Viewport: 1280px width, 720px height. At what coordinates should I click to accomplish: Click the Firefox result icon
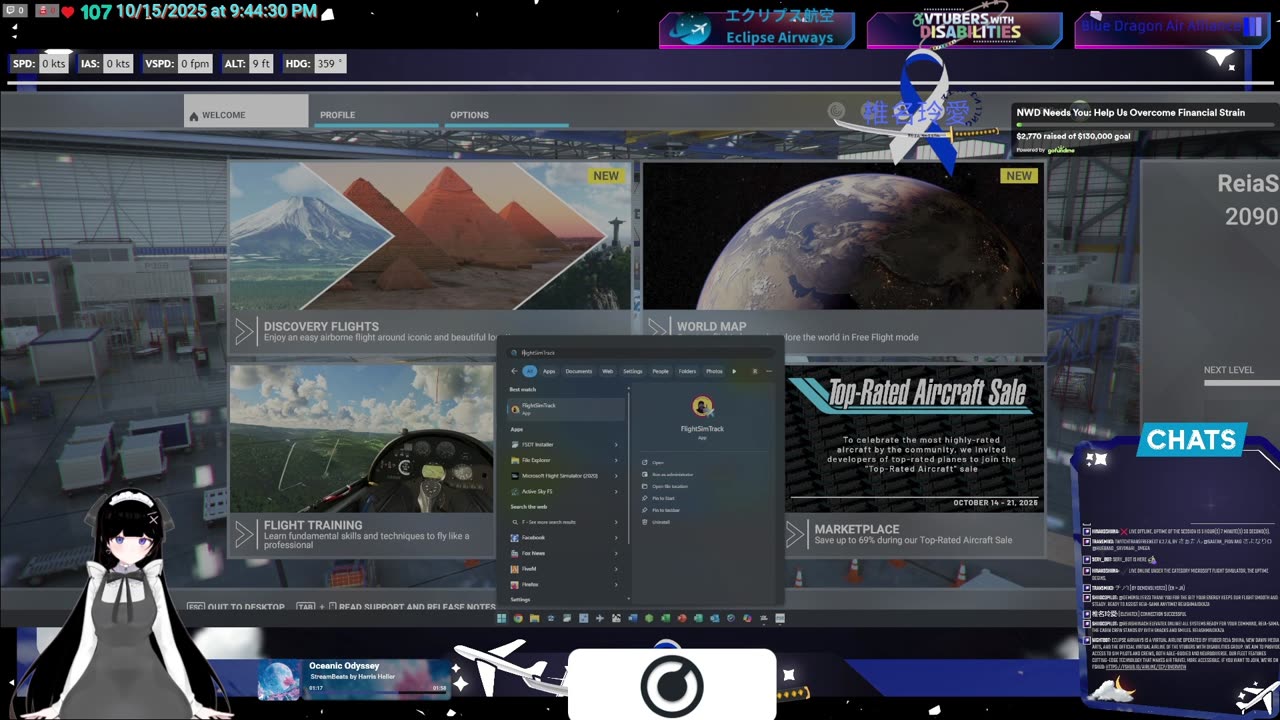(x=515, y=585)
